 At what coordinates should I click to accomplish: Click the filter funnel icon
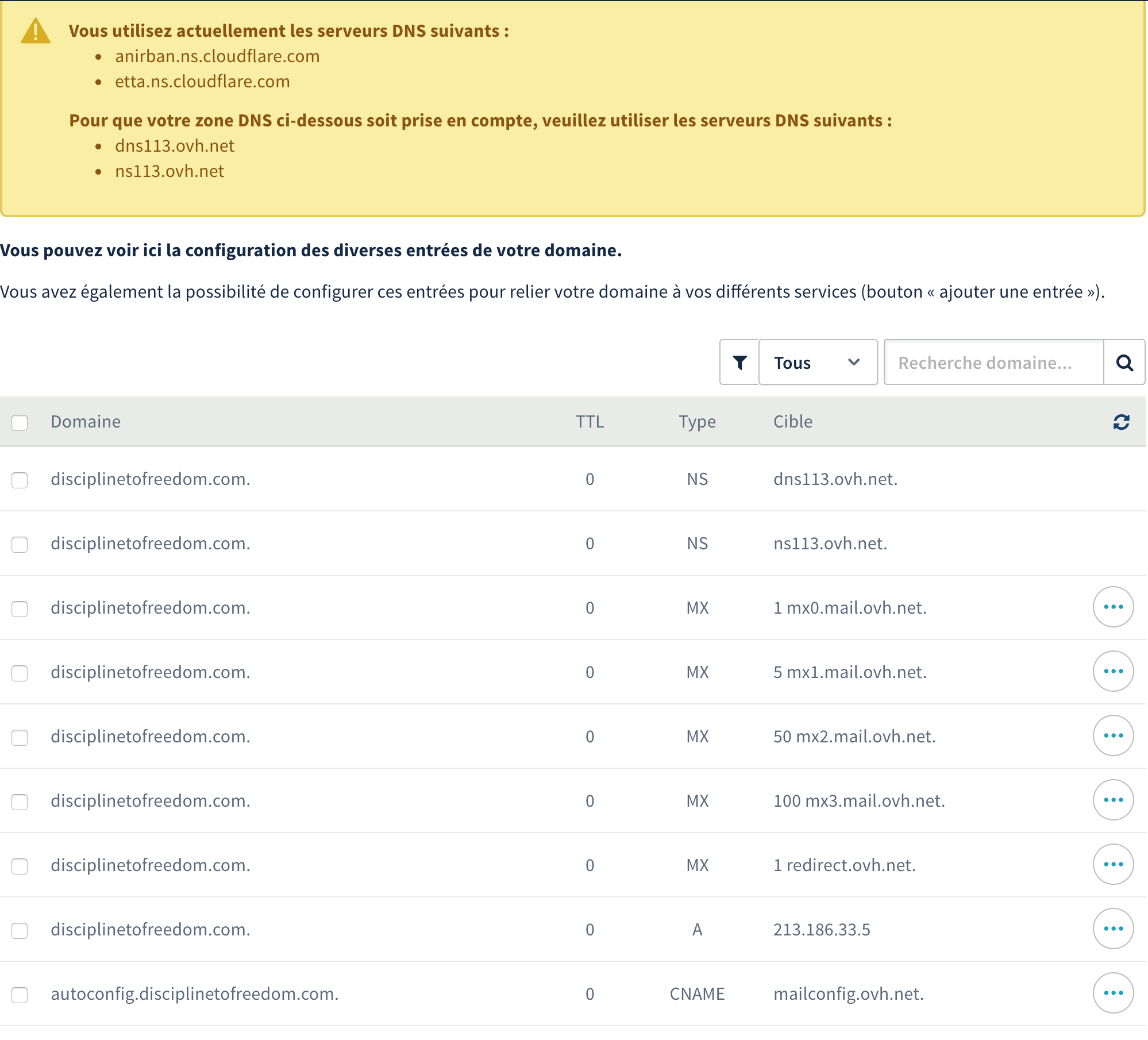(739, 363)
